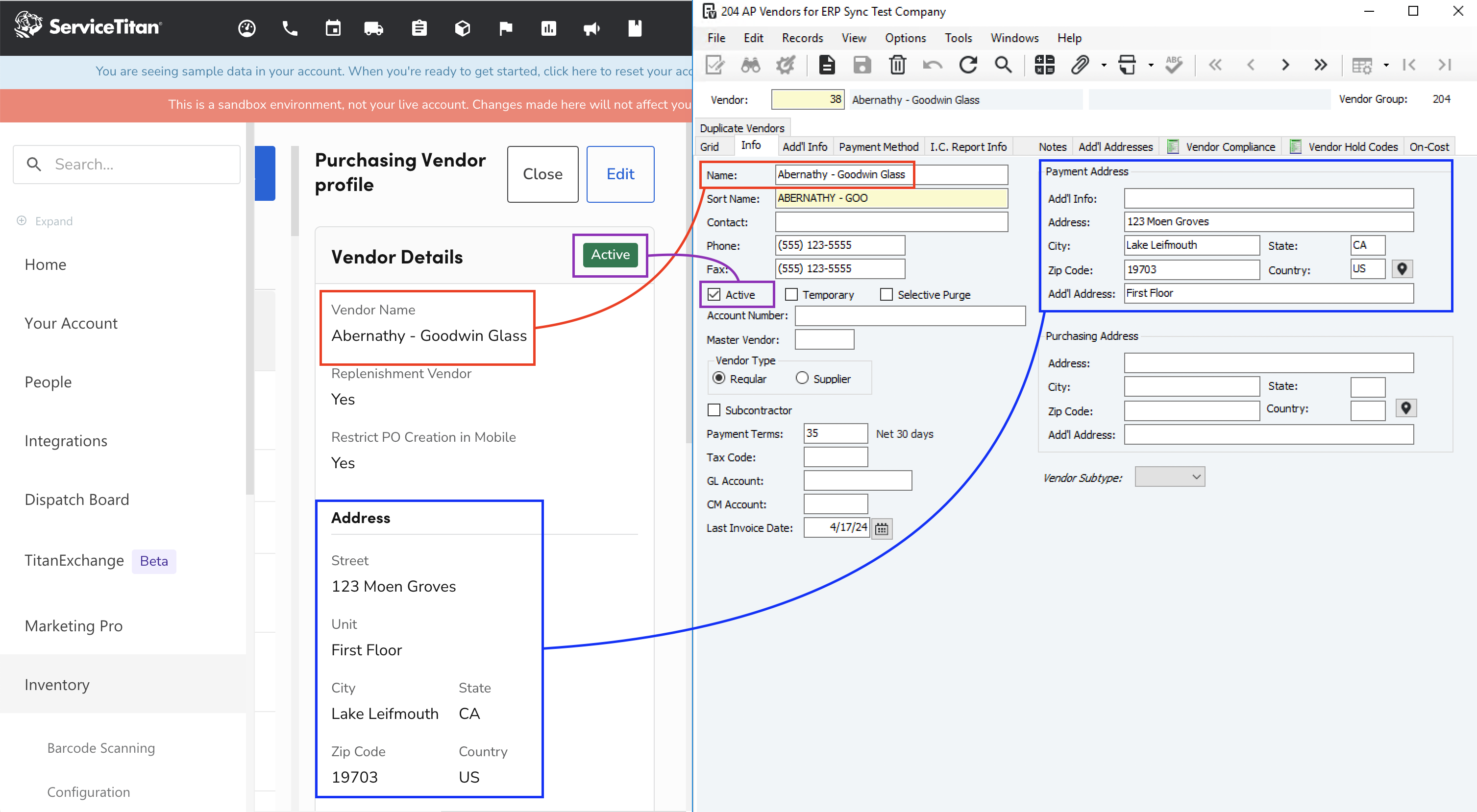
Task: Click map pin next to Payment Address country
Action: [x=1402, y=269]
